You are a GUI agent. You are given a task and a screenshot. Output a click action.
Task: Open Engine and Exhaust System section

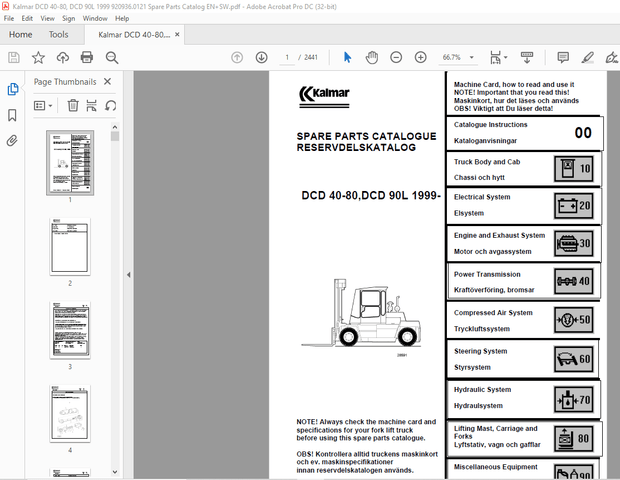[524, 244]
